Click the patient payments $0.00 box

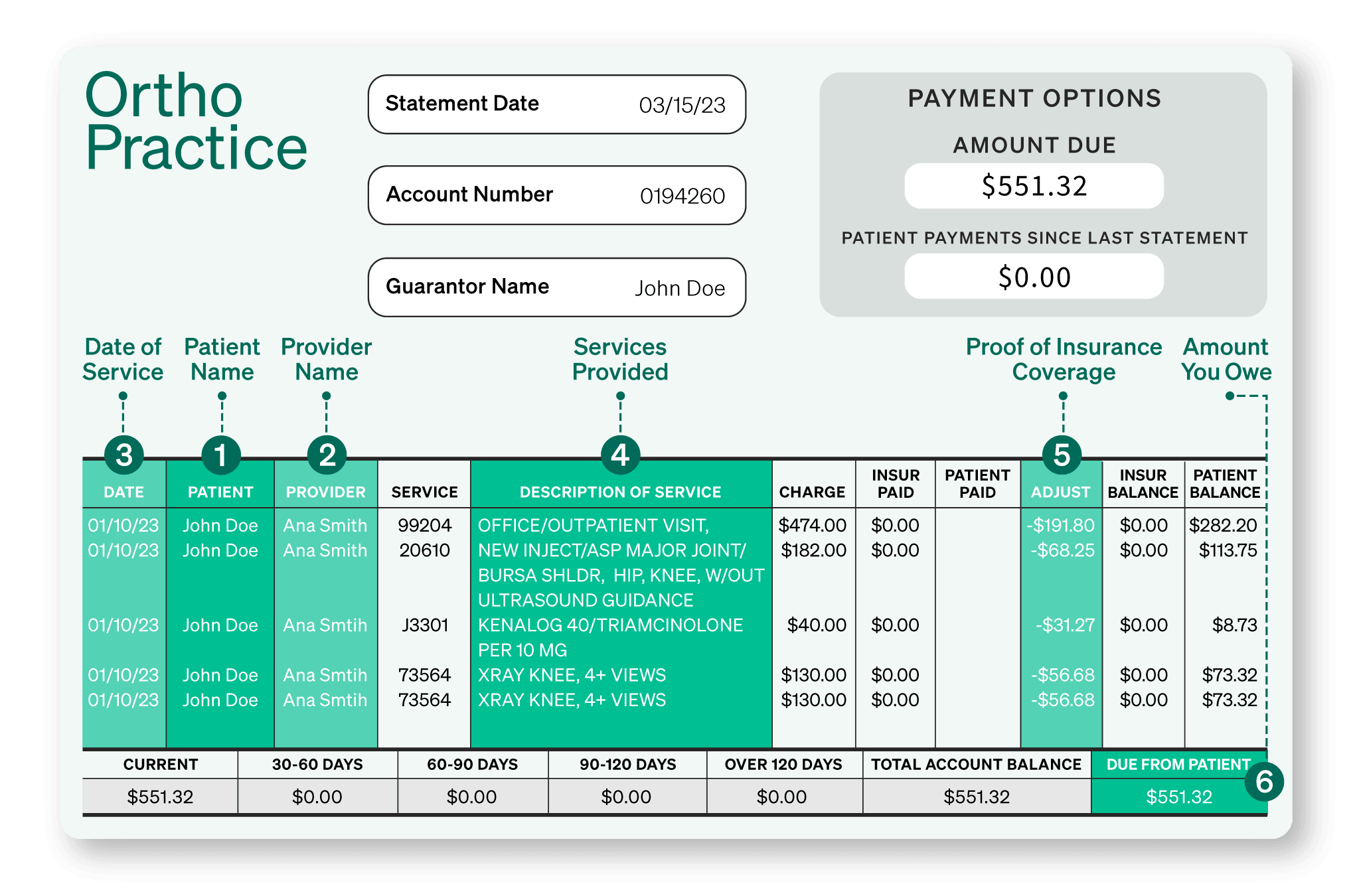(1034, 277)
